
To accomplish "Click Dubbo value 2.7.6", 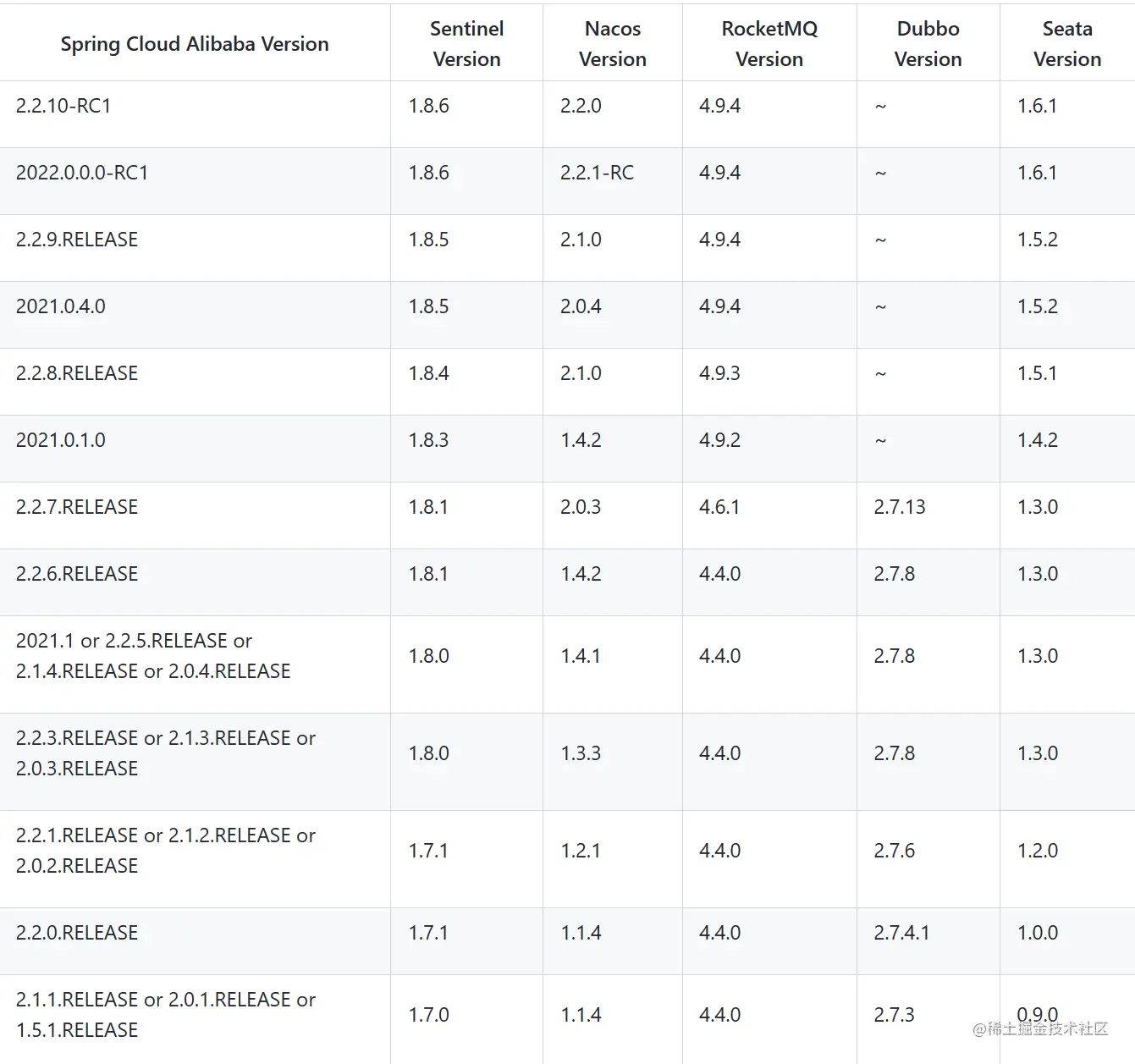I will coord(895,851).
